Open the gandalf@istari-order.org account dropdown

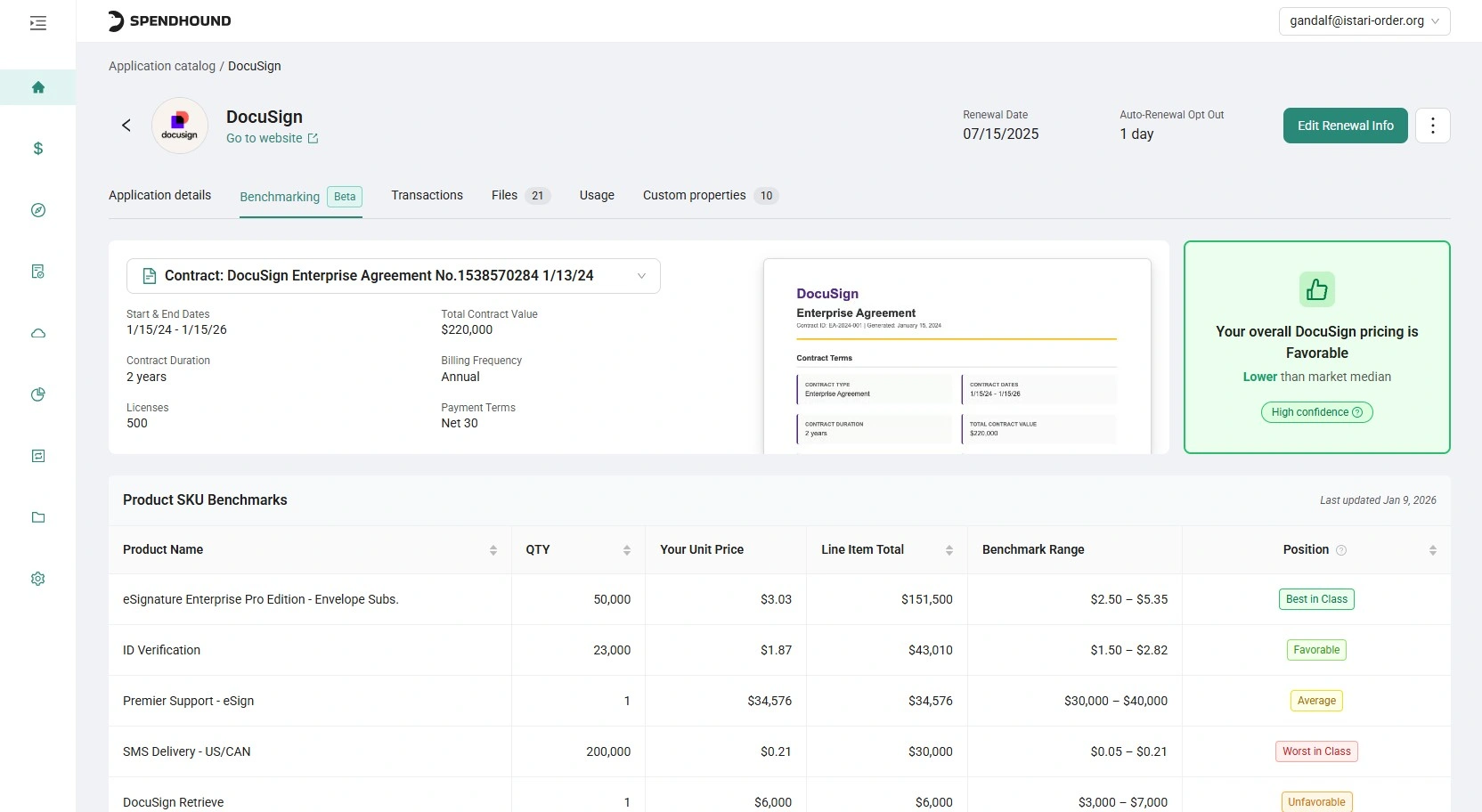1364,21
